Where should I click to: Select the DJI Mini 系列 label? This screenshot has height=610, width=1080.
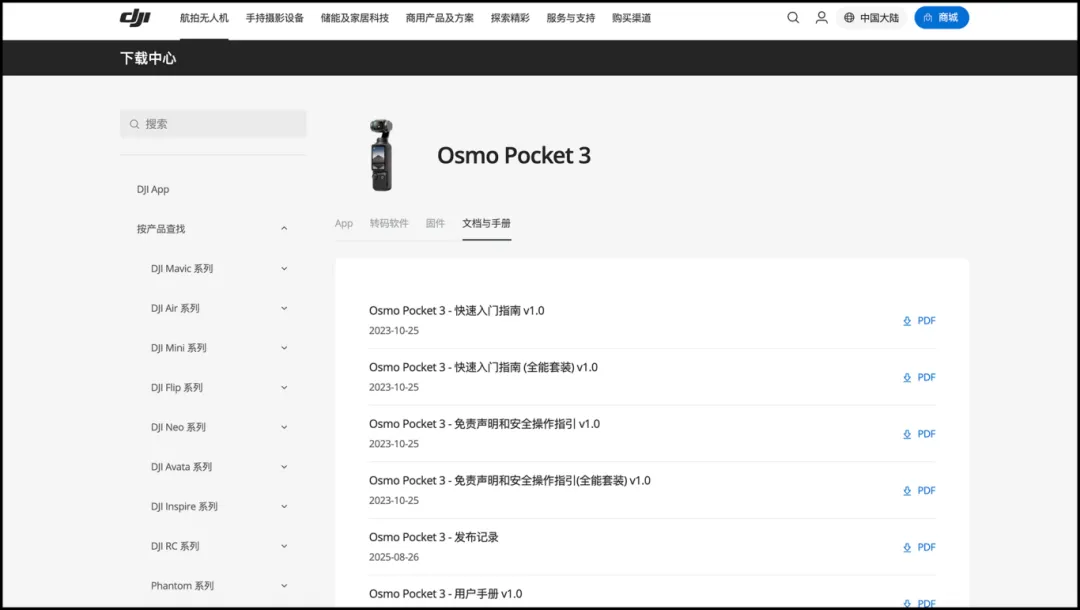click(178, 348)
